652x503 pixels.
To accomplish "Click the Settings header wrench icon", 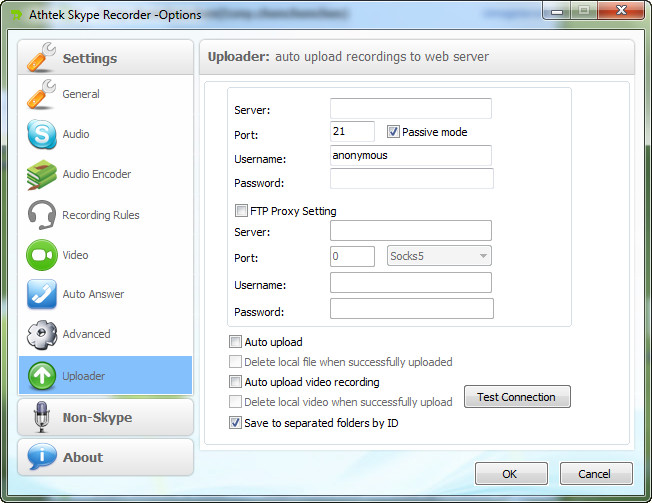I will (41, 57).
